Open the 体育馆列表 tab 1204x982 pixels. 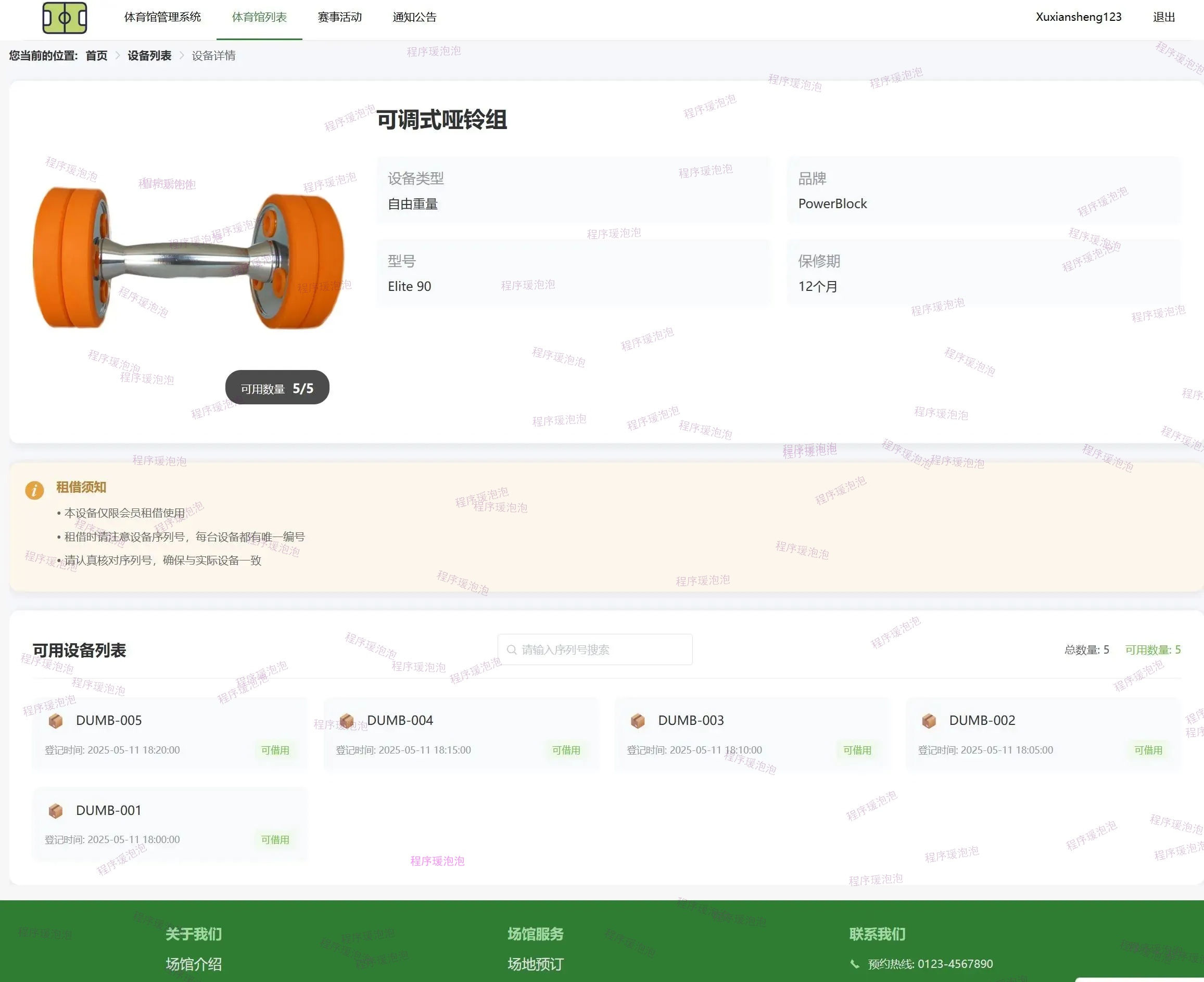(x=259, y=18)
